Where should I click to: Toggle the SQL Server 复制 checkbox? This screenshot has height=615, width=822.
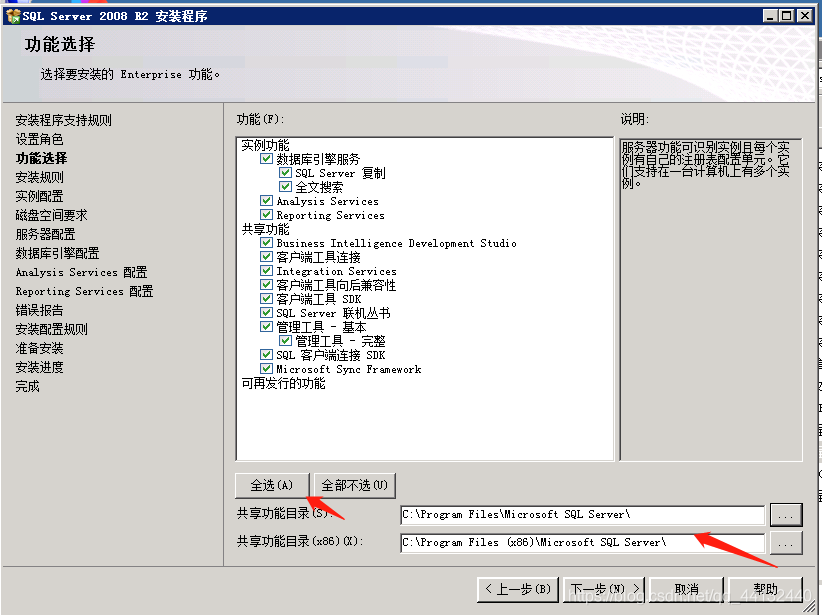coord(285,172)
